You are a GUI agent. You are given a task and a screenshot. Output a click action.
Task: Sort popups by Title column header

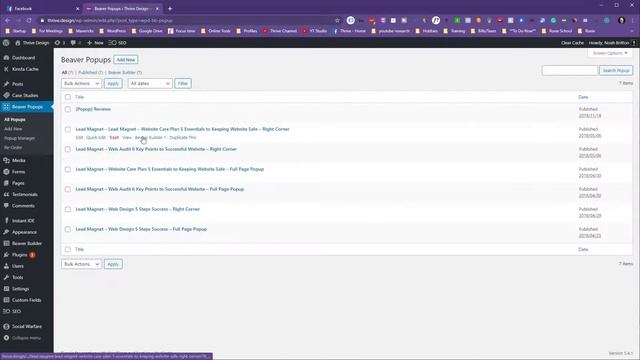(x=80, y=97)
